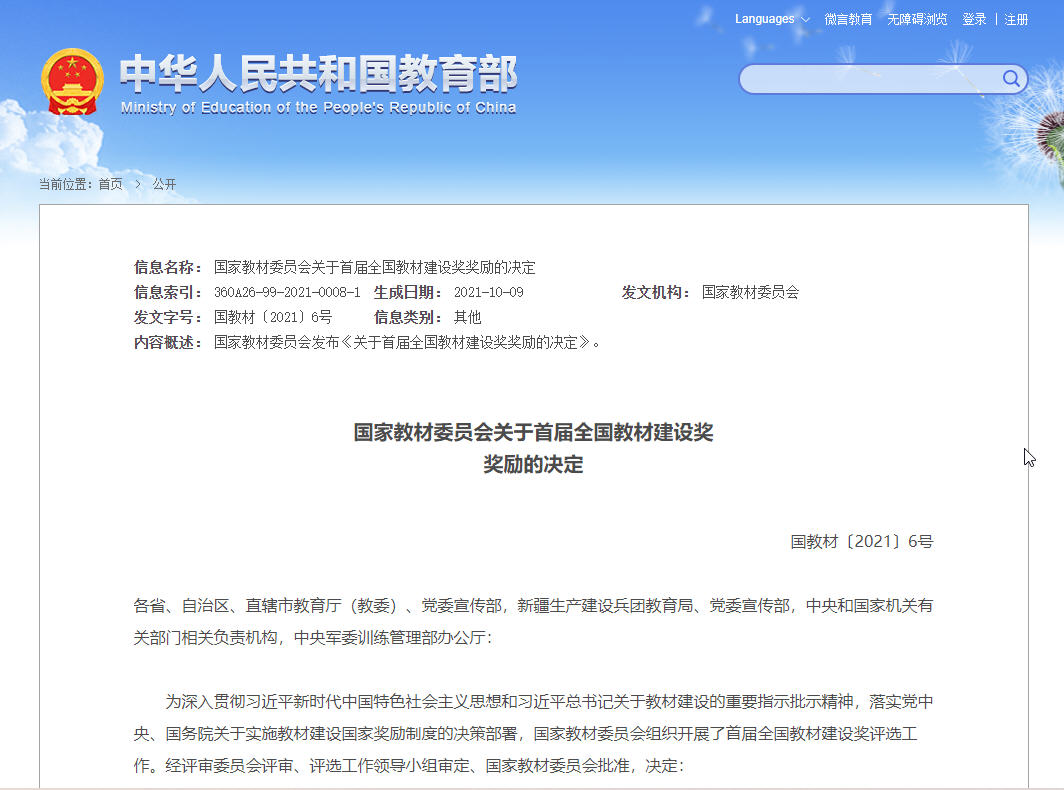1064x790 pixels.
Task: Click the 信息索引 label
Action: (168, 293)
